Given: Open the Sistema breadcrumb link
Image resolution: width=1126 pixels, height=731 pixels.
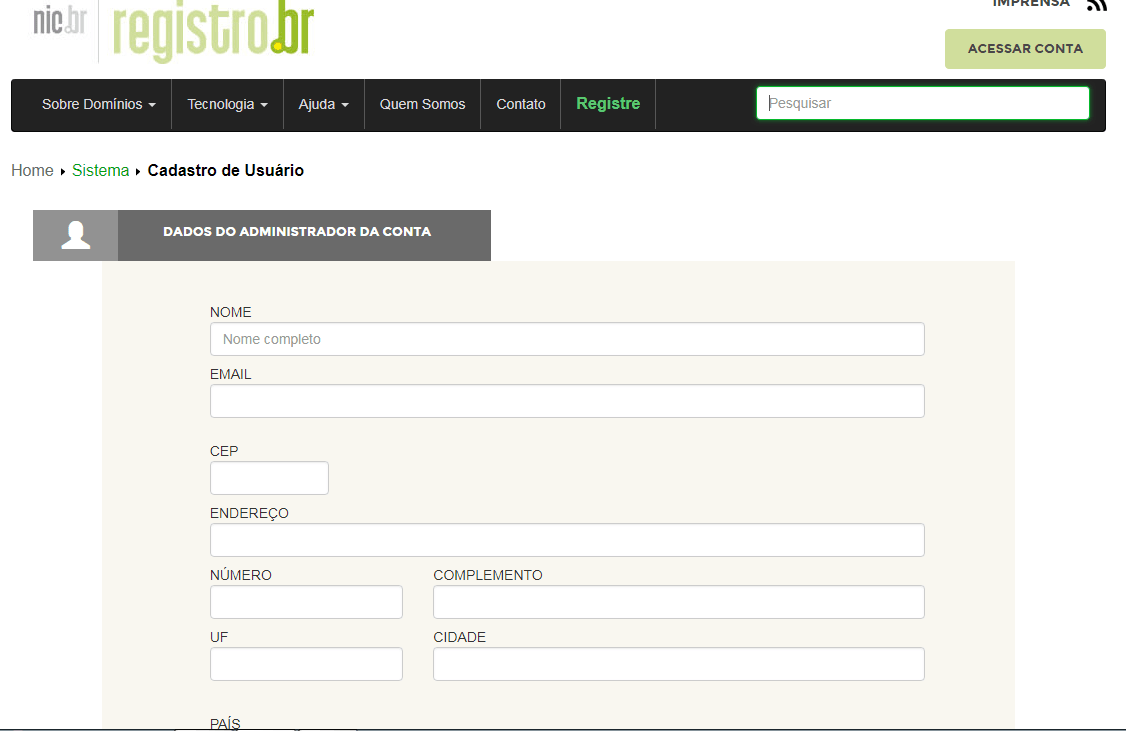Looking at the screenshot, I should pyautogui.click(x=101, y=170).
